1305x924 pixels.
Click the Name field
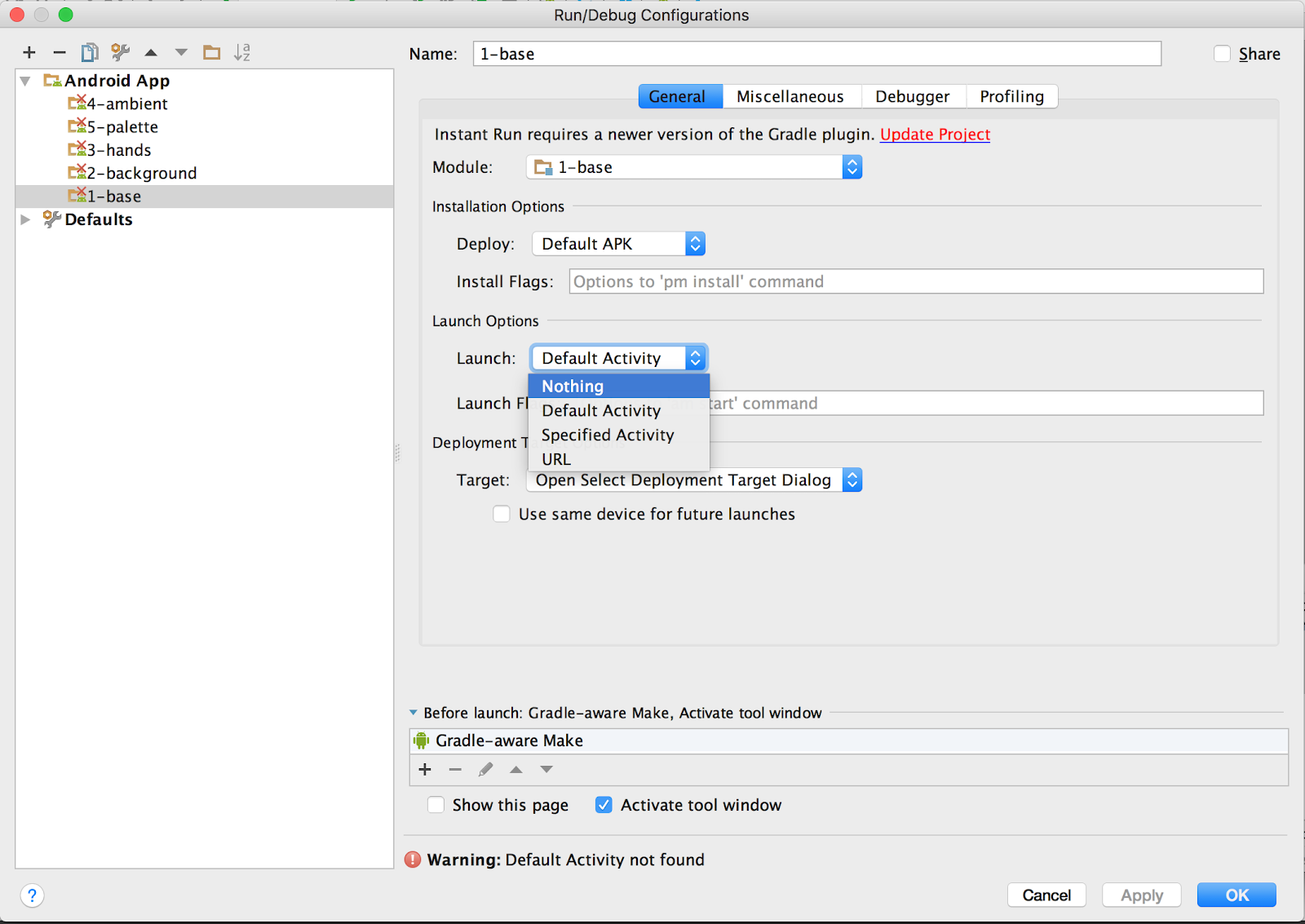817,54
